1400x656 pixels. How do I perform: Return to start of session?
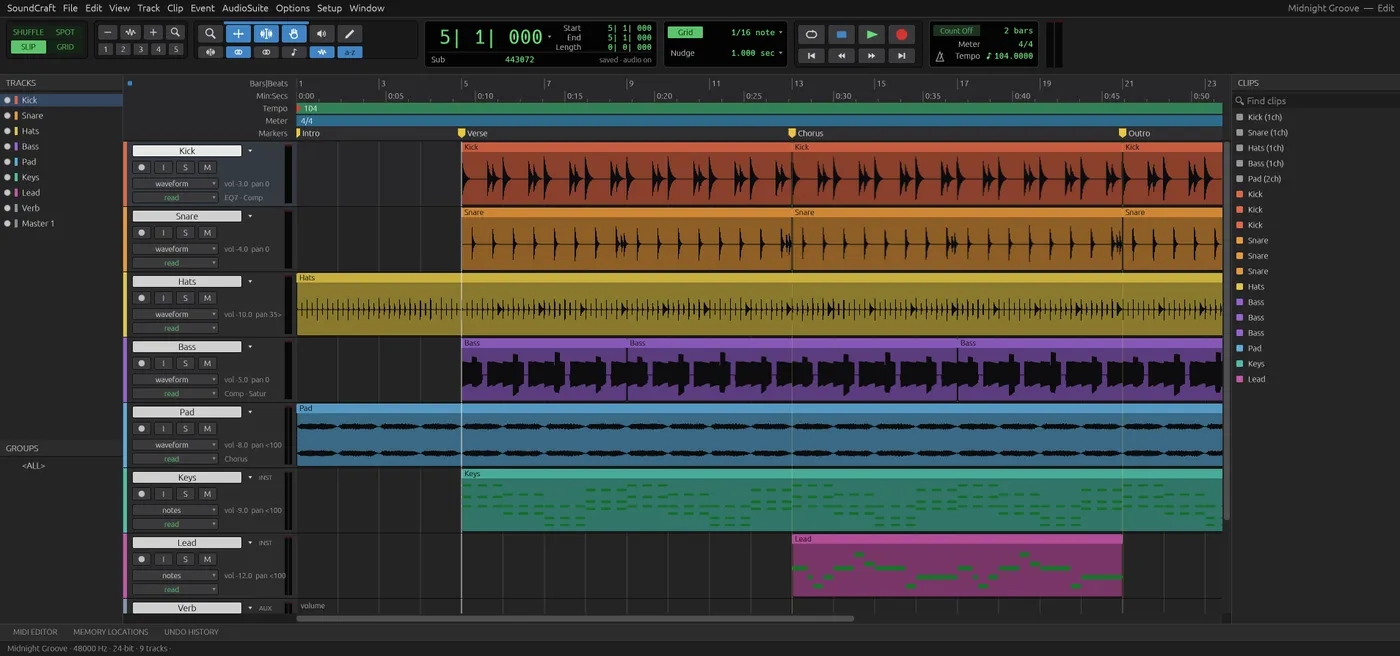pyautogui.click(x=811, y=56)
